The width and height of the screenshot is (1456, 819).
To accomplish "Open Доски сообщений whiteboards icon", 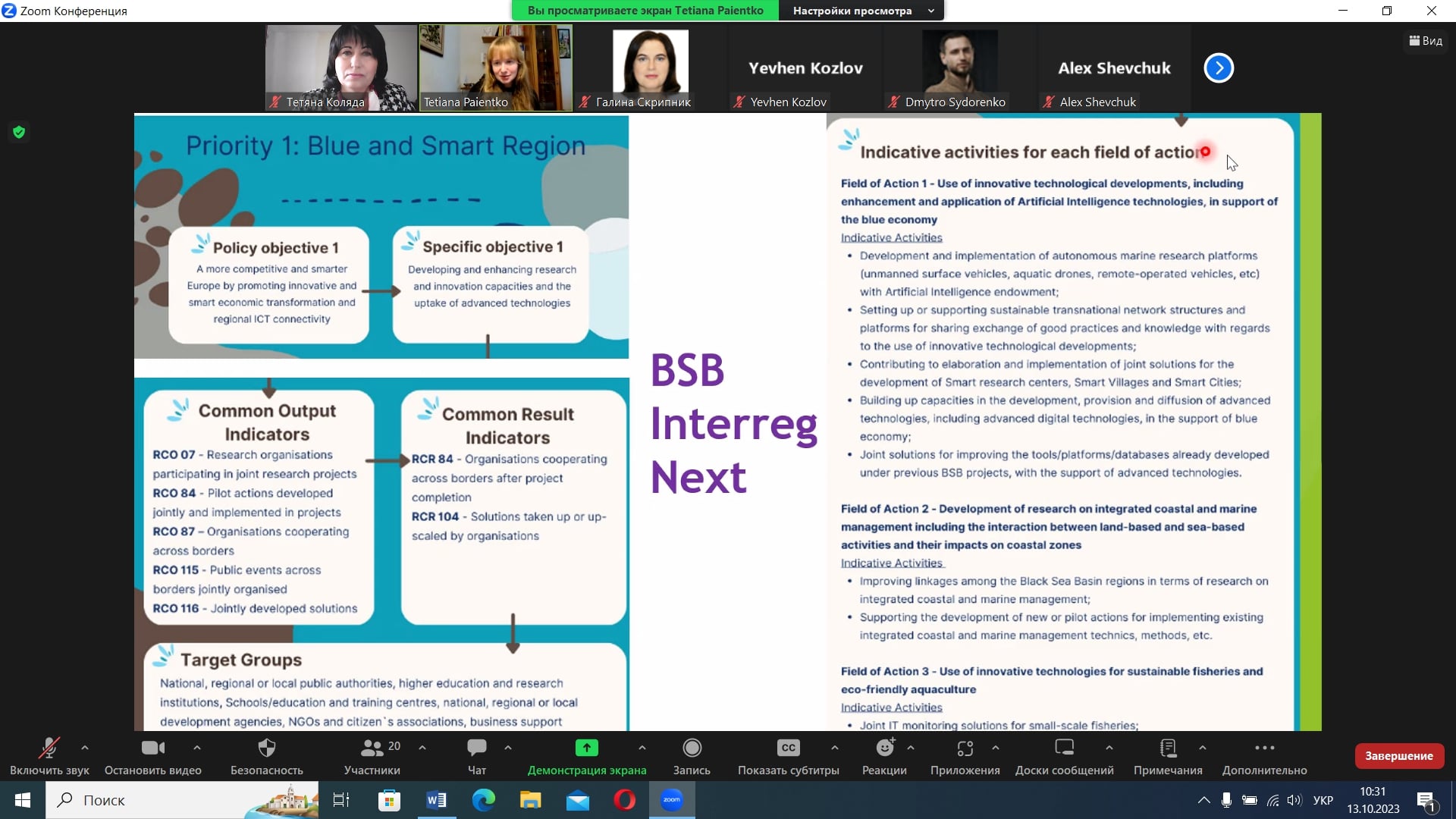I will tap(1065, 748).
